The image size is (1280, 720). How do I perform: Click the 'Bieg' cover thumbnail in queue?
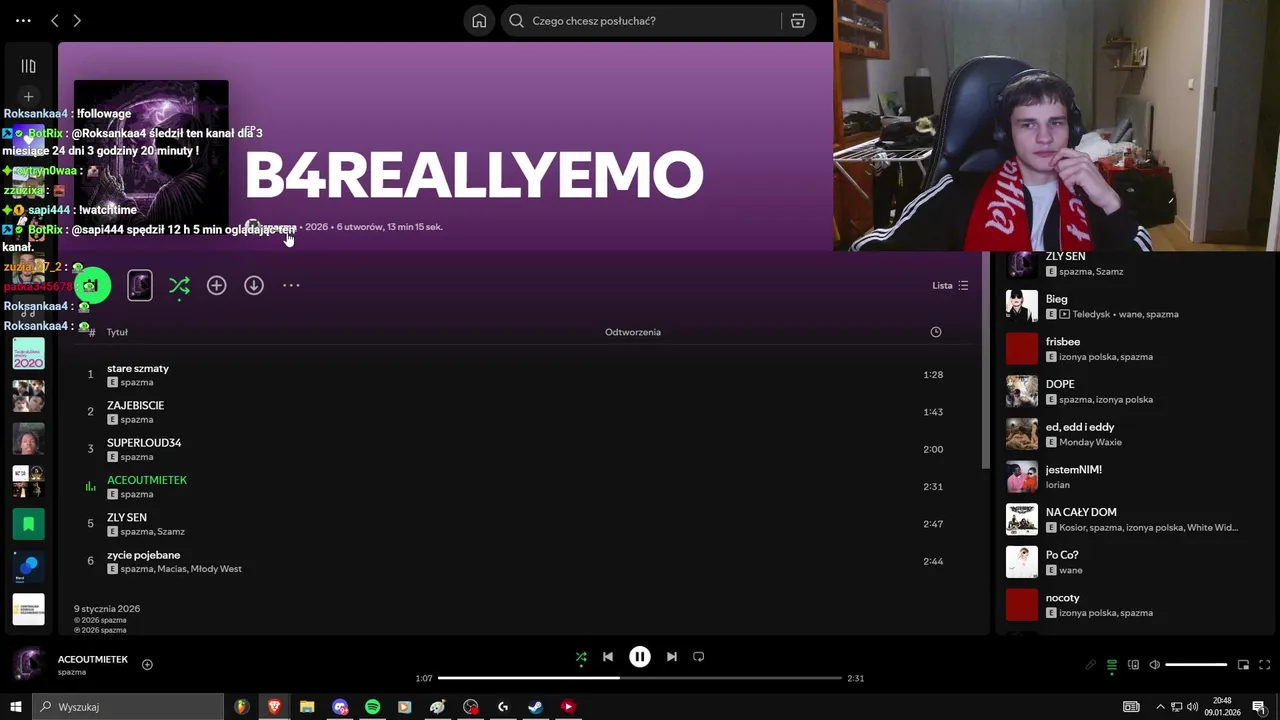[1022, 306]
